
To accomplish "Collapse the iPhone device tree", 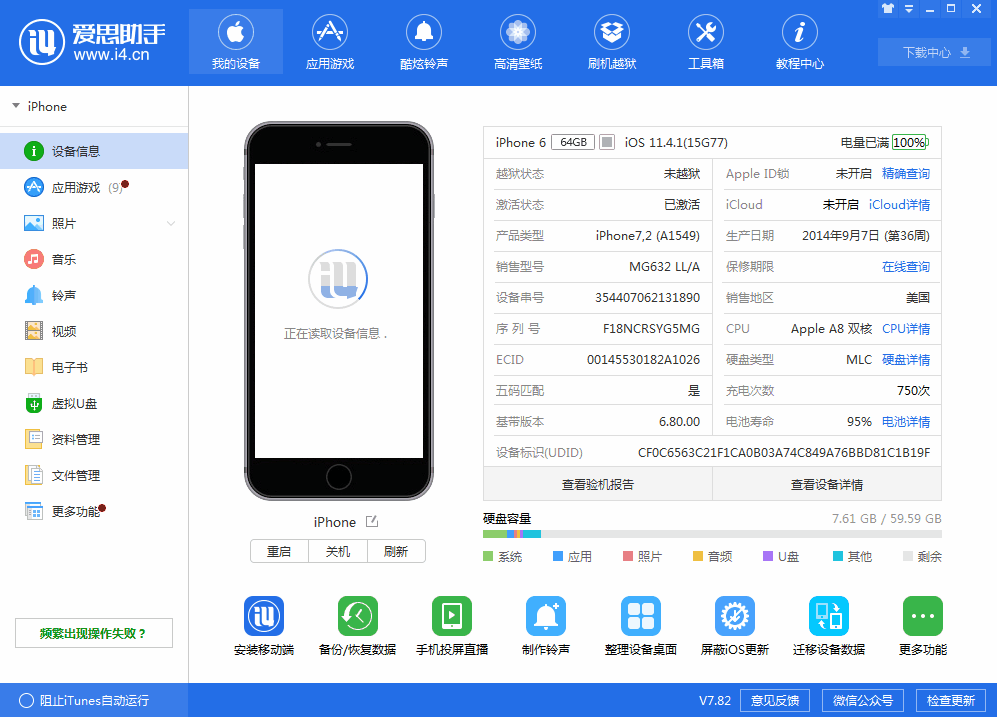I will click(16, 106).
